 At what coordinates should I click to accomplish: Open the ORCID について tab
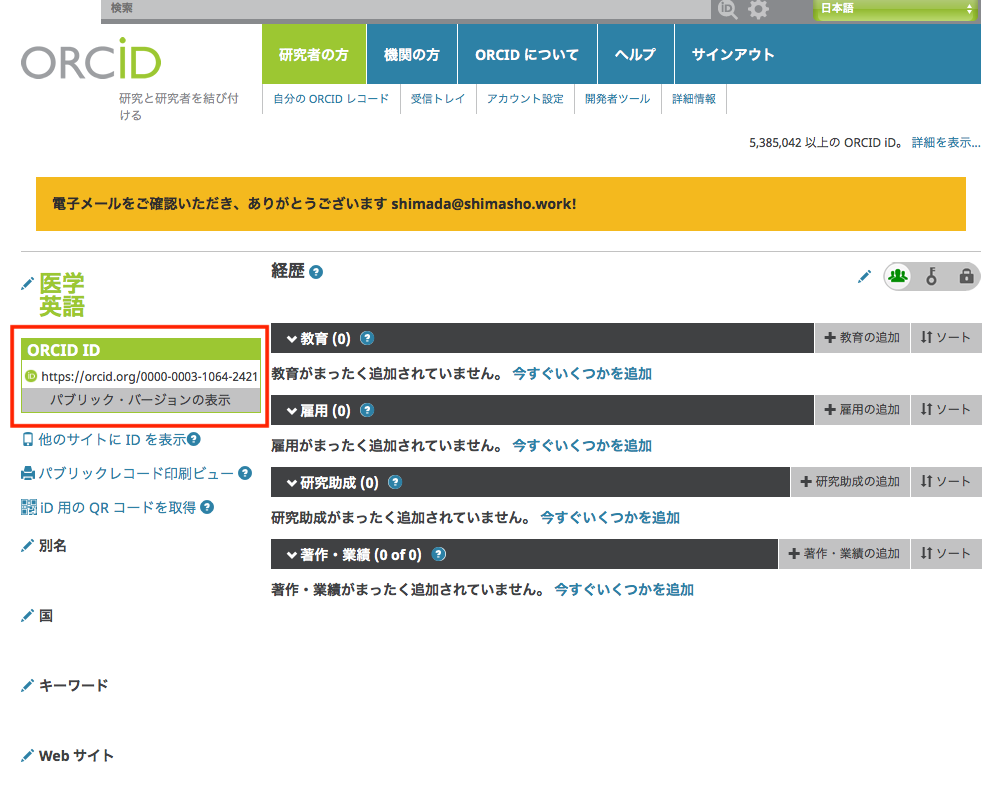[x=527, y=55]
